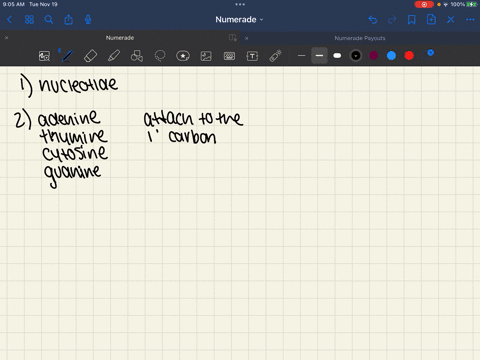Pick the black pen color
The image size is (480, 360).
pos(356,56)
